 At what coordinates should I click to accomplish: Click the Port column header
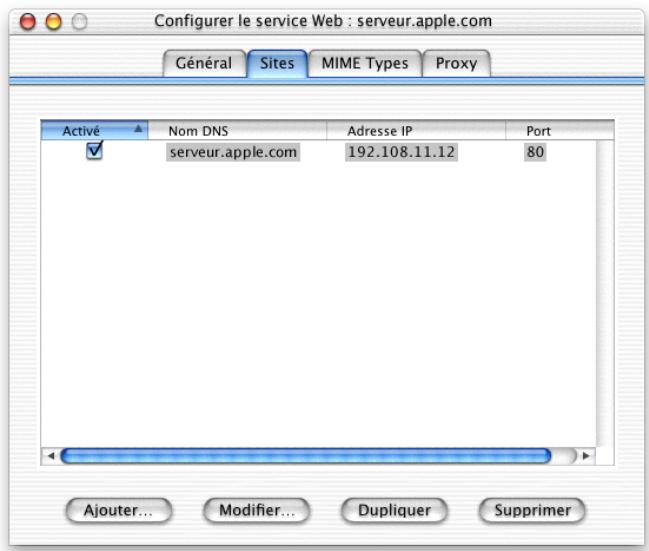click(560, 131)
